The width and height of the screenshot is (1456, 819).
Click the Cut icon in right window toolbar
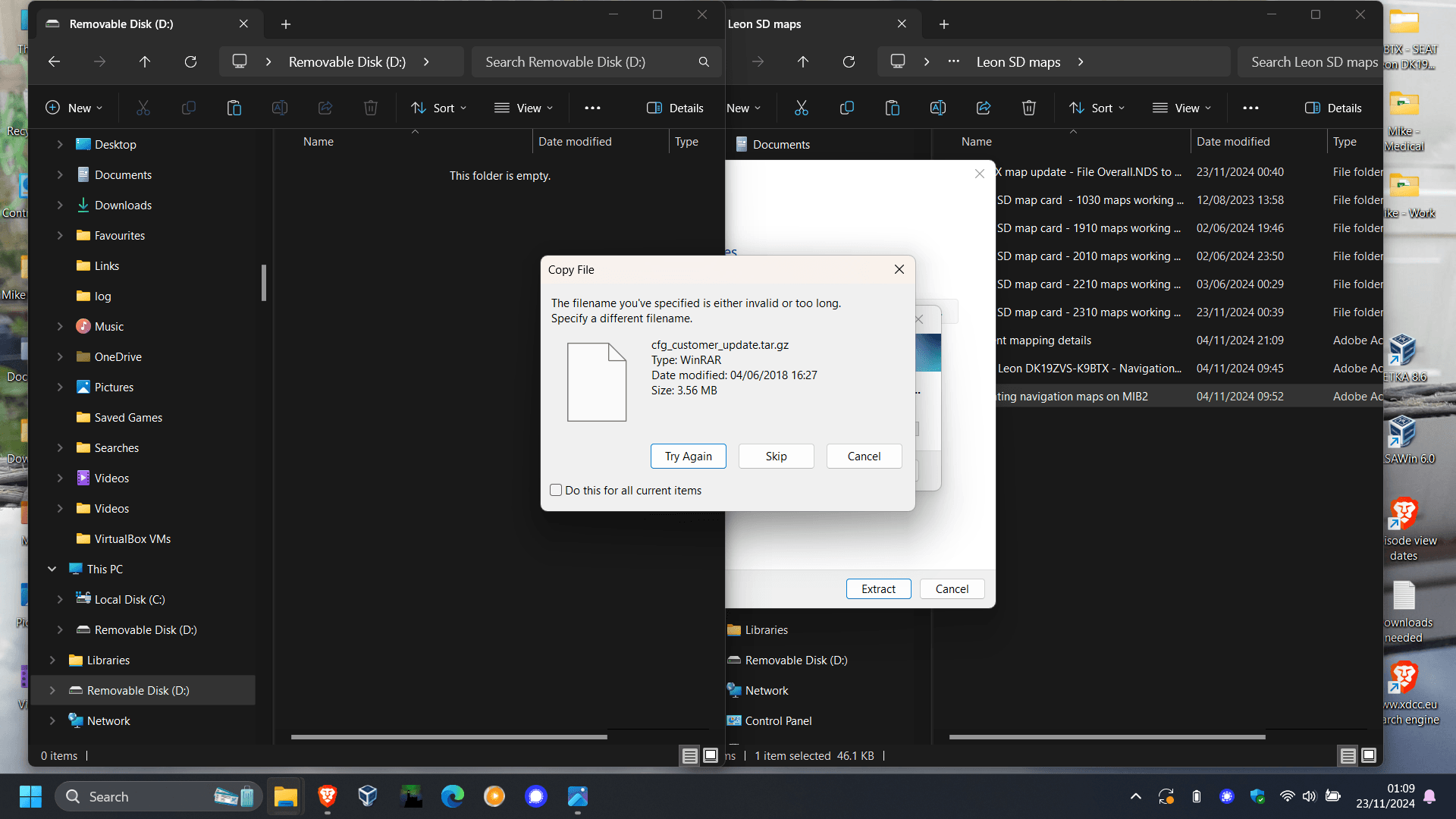[x=802, y=108]
